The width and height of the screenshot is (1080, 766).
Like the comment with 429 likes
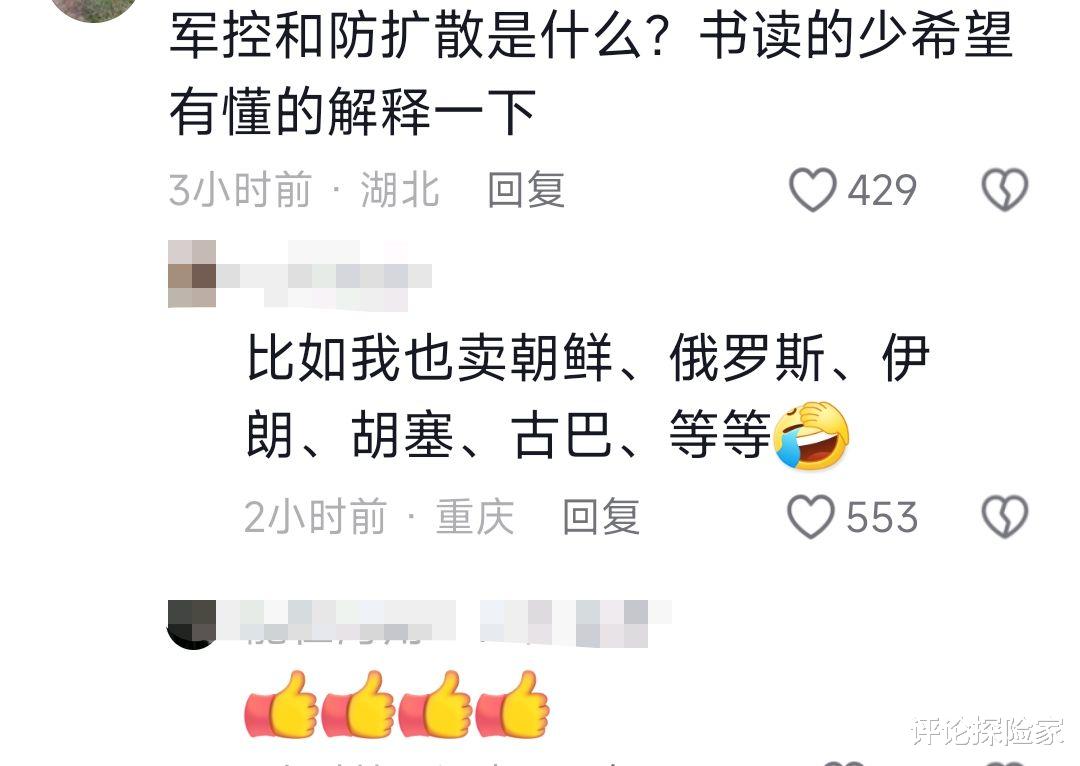pos(813,189)
